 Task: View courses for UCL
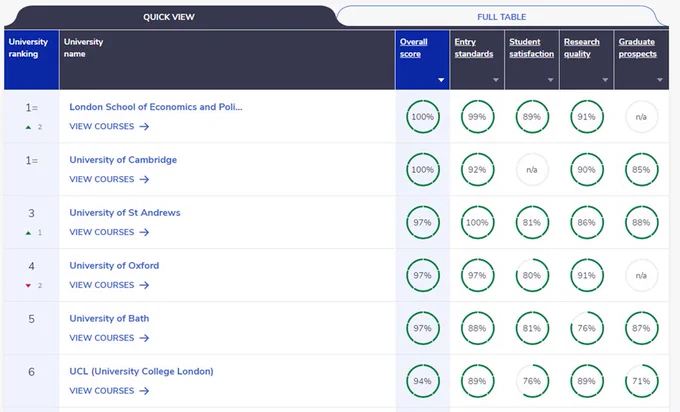tap(109, 391)
